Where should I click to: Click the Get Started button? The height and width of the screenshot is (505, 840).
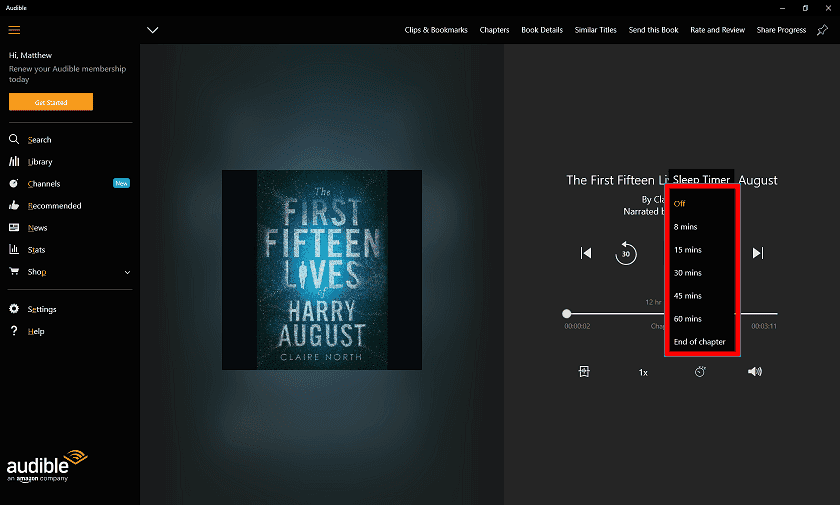click(51, 102)
